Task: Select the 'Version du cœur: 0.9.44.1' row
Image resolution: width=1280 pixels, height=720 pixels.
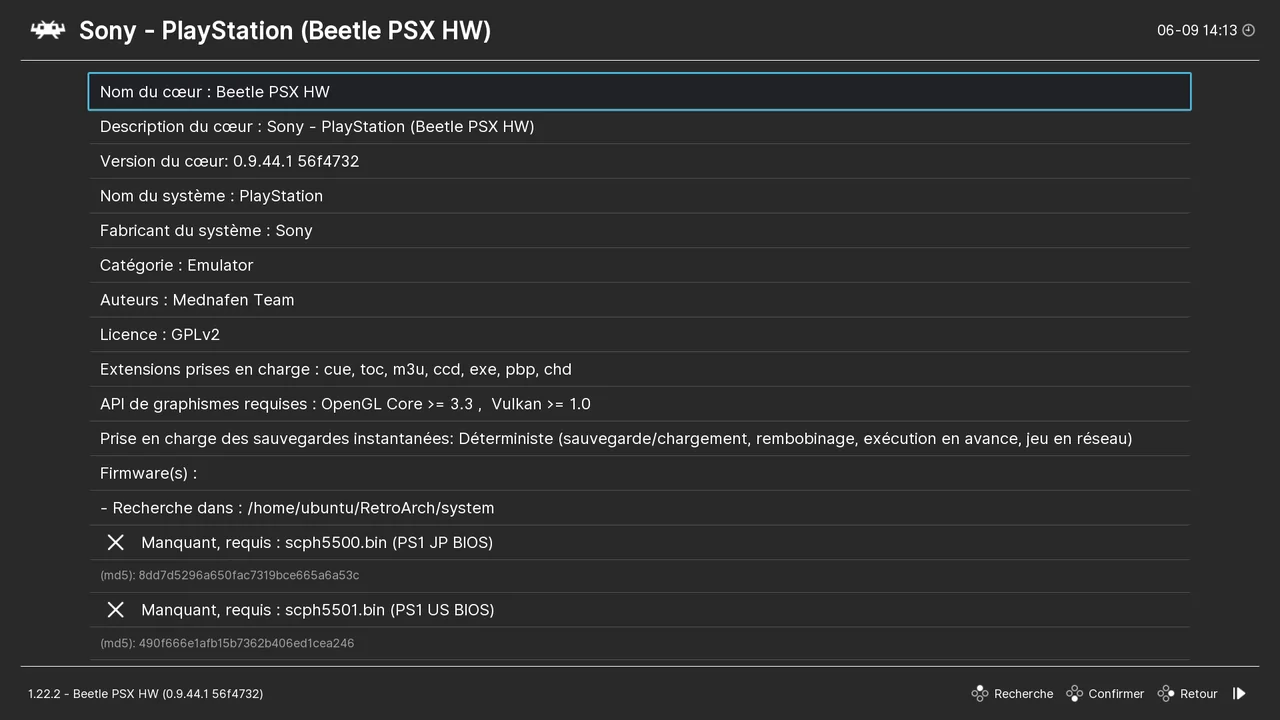Action: [640, 161]
